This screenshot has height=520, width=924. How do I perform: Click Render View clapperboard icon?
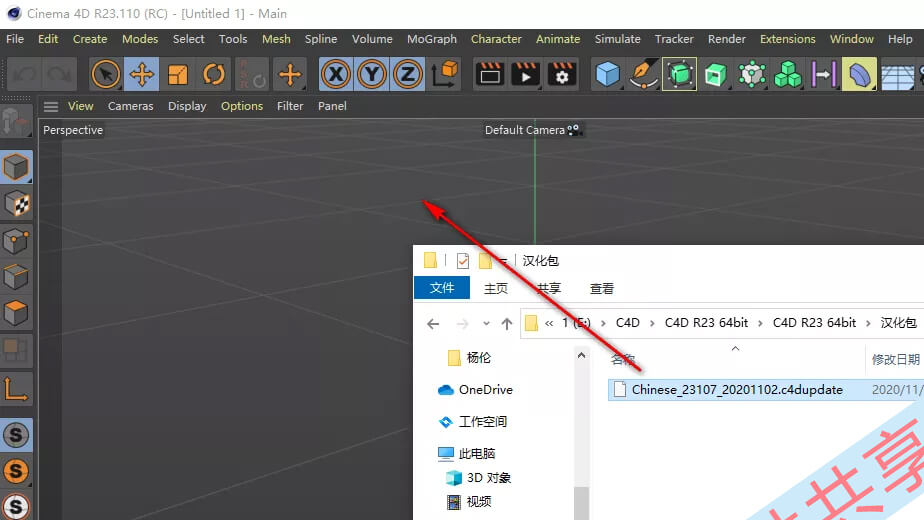[490, 74]
